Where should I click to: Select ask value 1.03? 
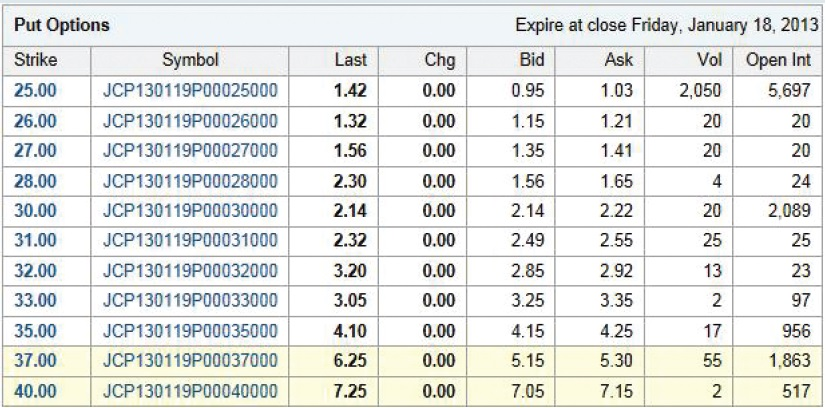pyautogui.click(x=617, y=91)
